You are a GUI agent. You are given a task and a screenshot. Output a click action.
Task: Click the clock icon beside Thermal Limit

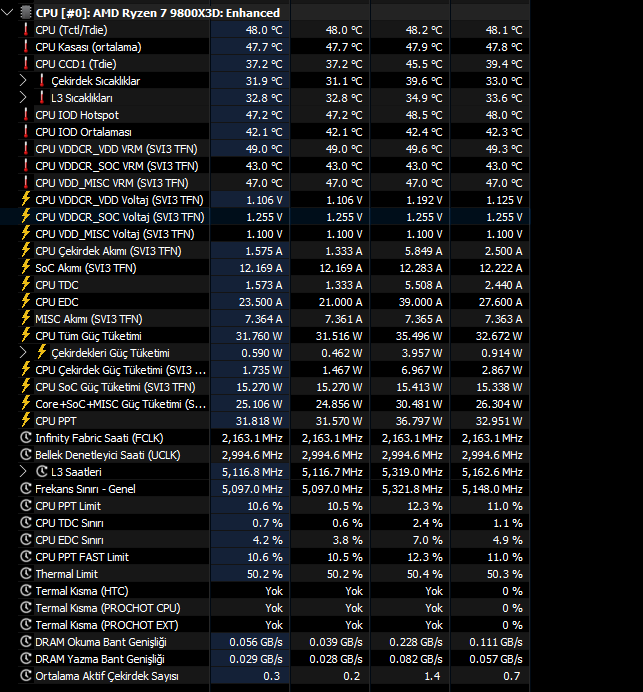26,574
